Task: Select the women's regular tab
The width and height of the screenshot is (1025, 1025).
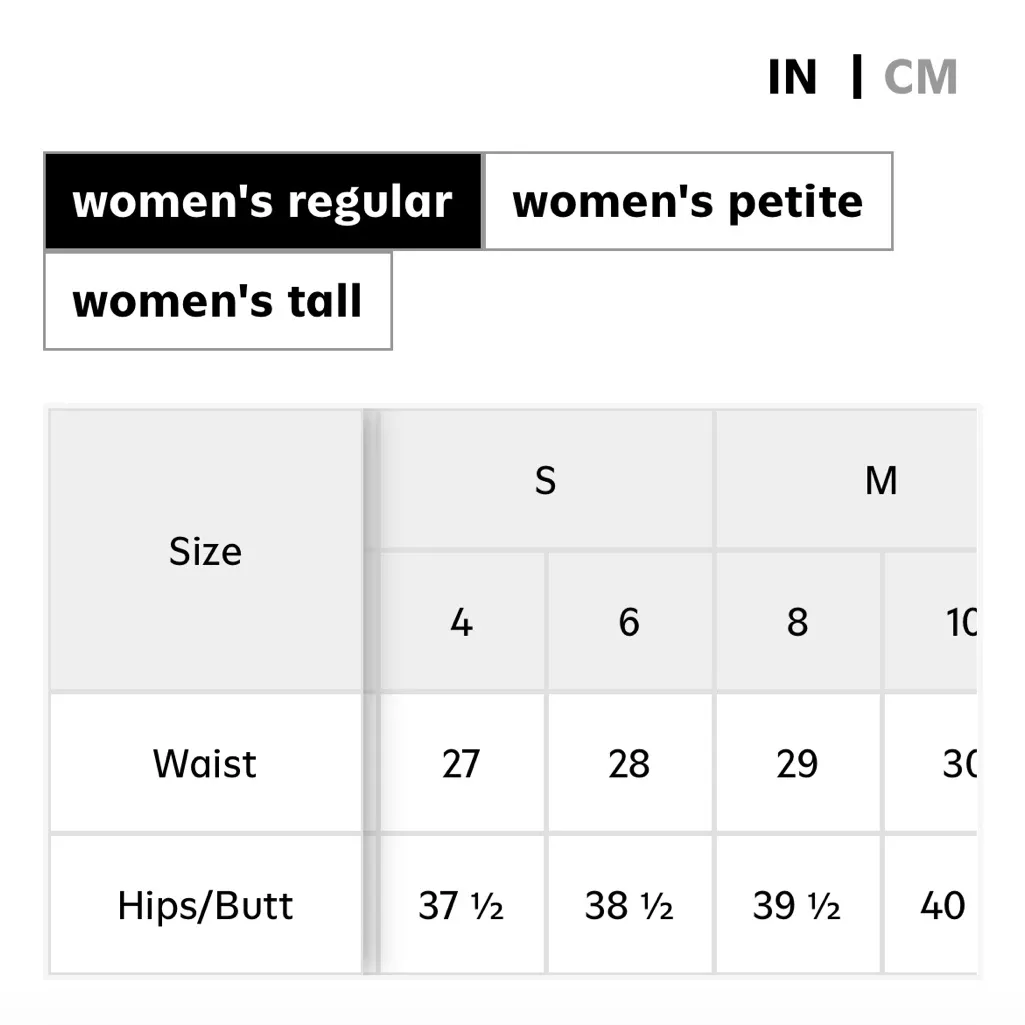Action: tap(263, 201)
